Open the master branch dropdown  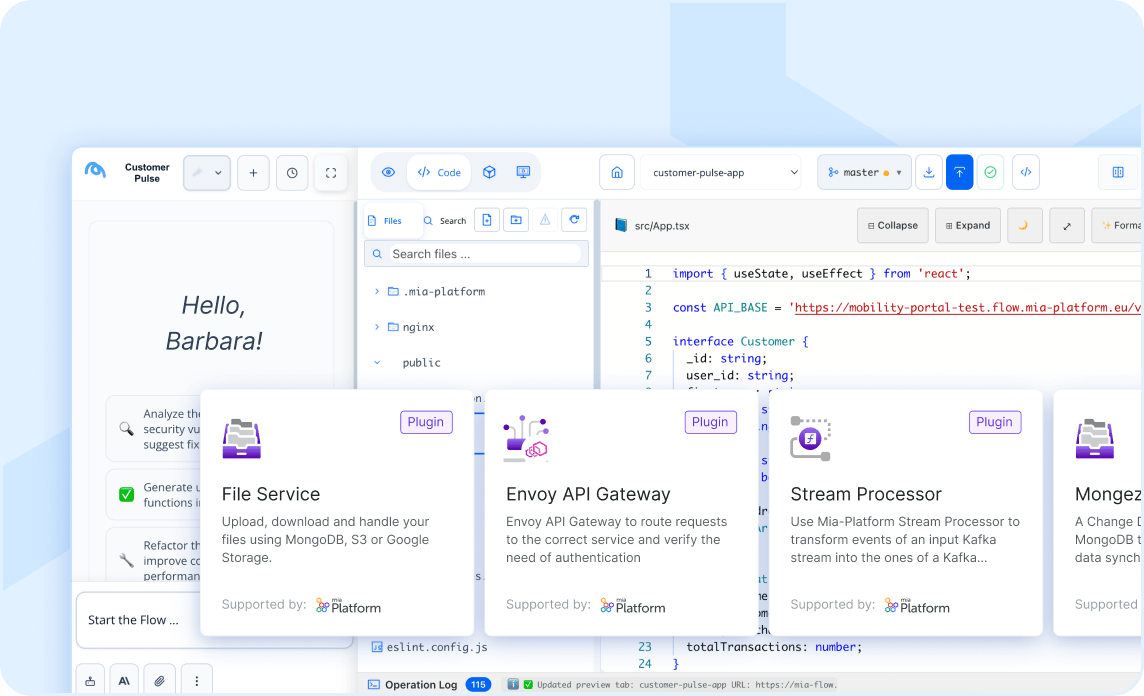[865, 172]
